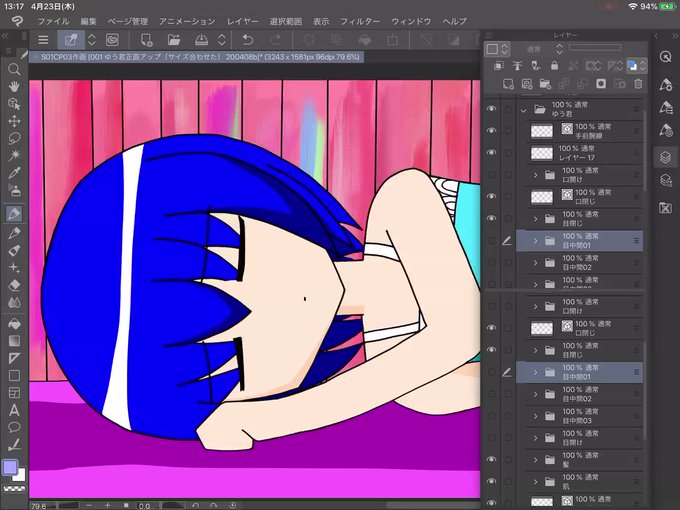Select the main drawing color swatch
Image resolution: width=680 pixels, height=510 pixels.
(10, 467)
